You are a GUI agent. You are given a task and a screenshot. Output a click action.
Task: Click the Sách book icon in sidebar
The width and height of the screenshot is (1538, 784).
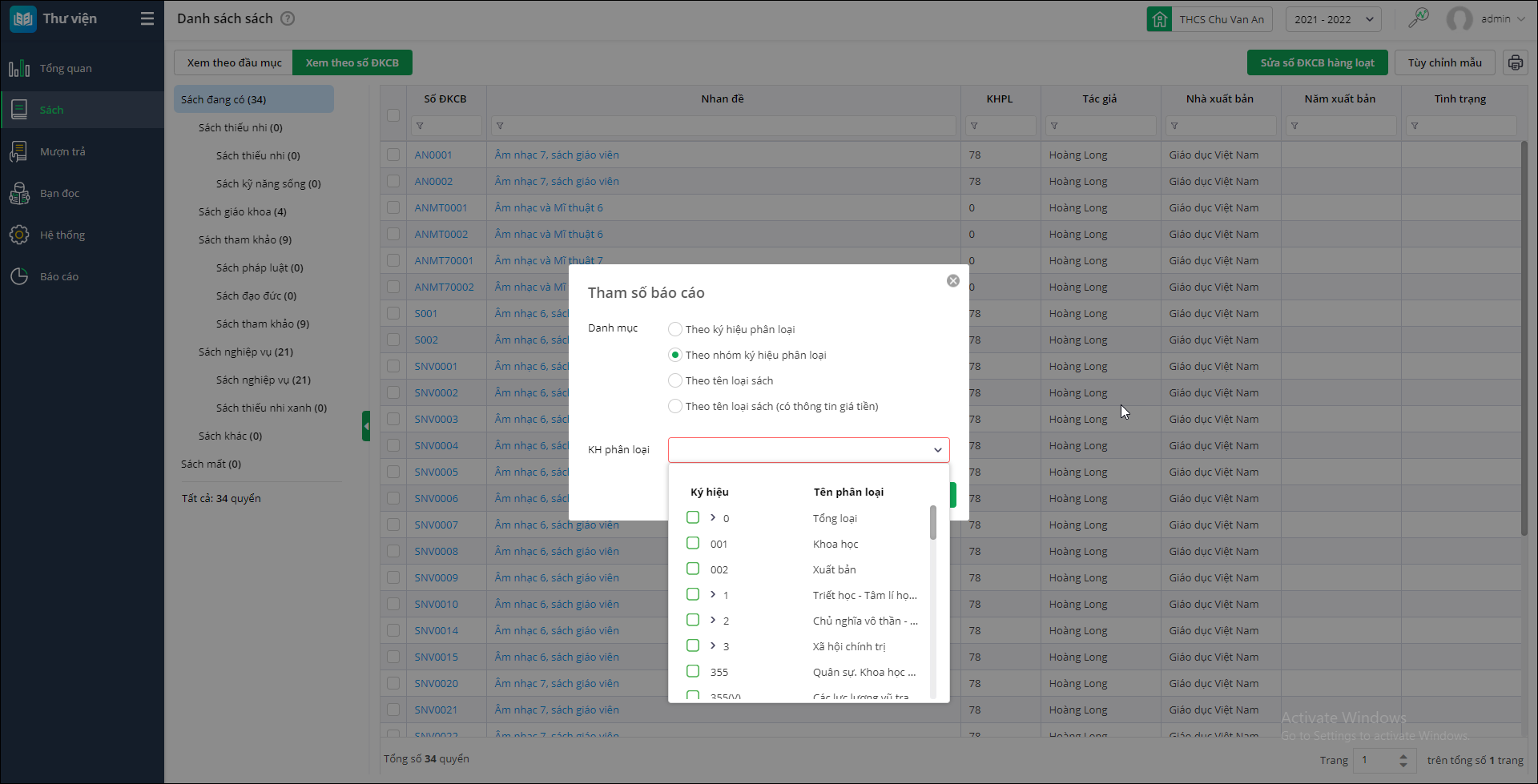coord(19,110)
